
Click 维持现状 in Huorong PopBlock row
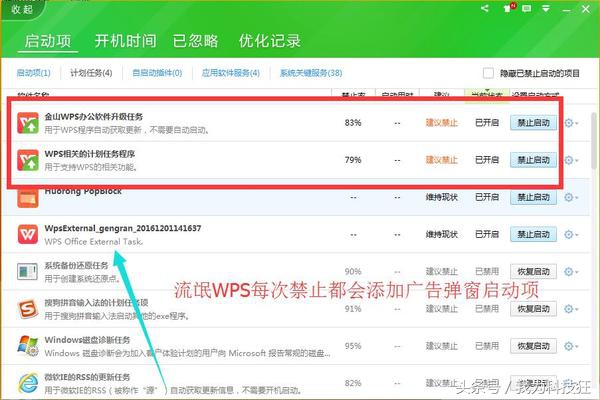(x=442, y=197)
